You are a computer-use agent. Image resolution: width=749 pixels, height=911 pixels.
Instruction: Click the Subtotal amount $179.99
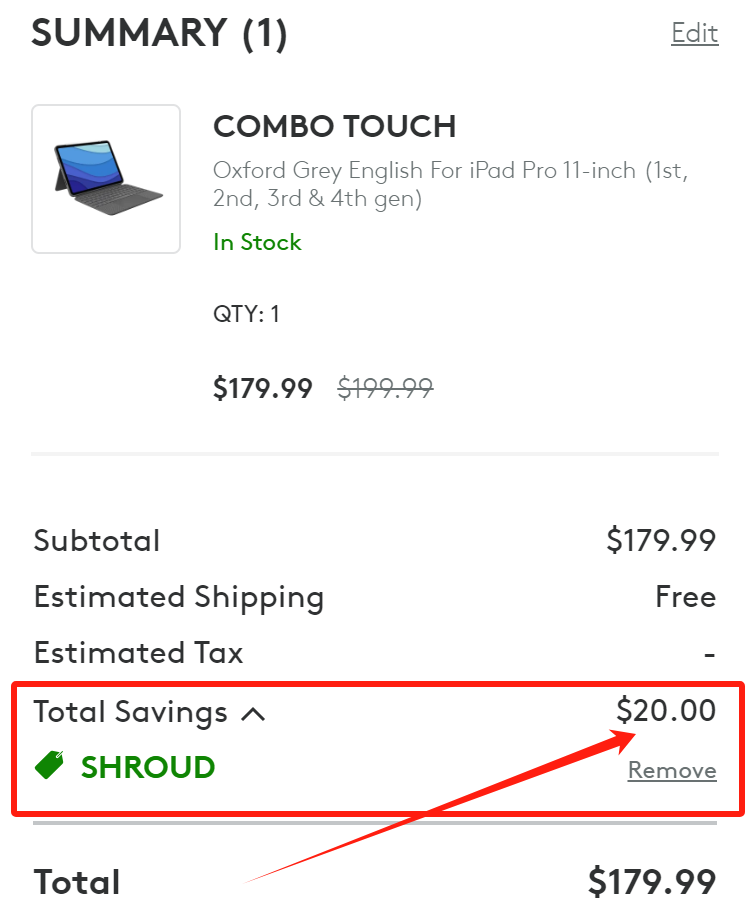point(661,540)
